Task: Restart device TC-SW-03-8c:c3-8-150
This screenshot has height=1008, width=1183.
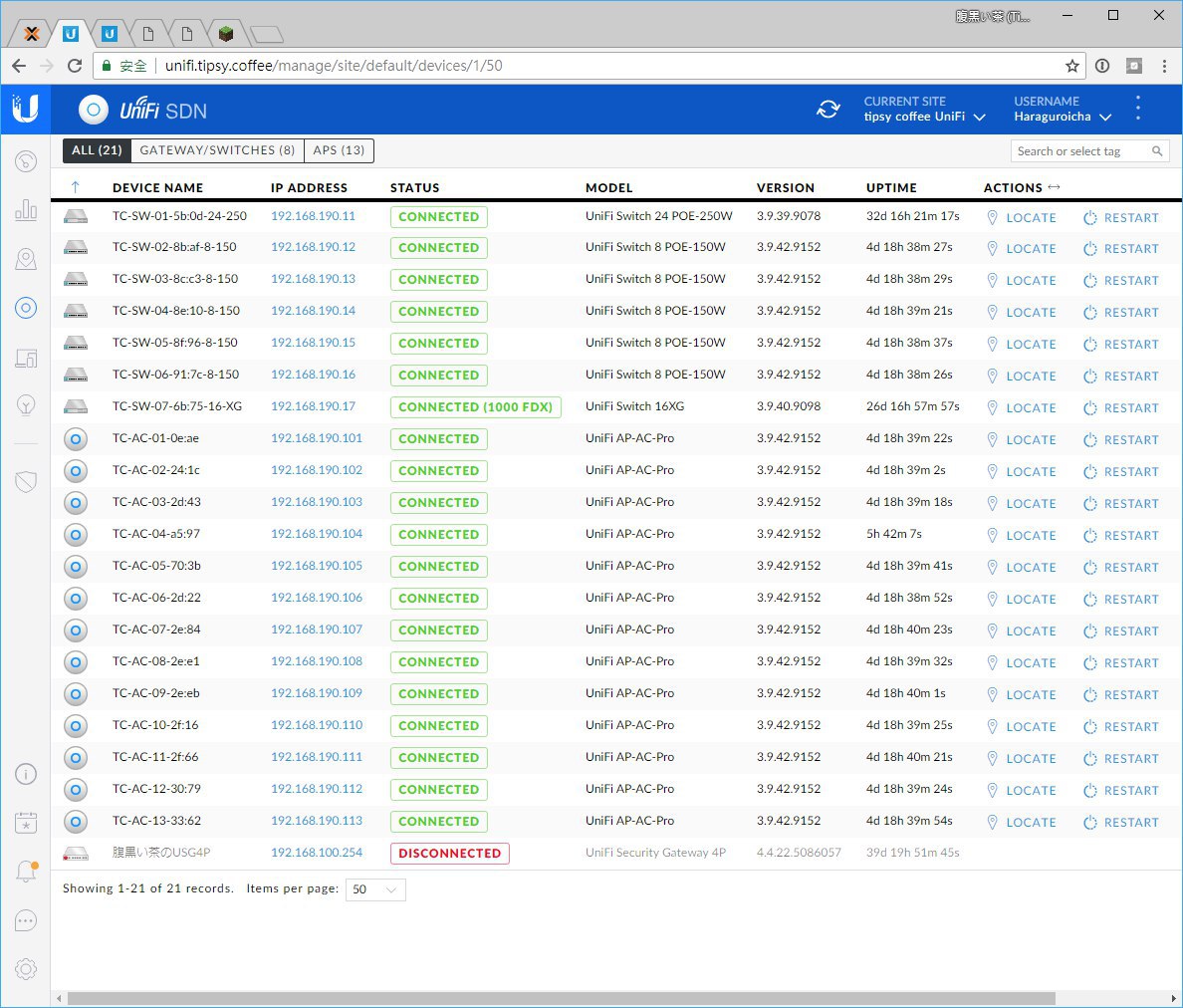Action: [x=1121, y=281]
